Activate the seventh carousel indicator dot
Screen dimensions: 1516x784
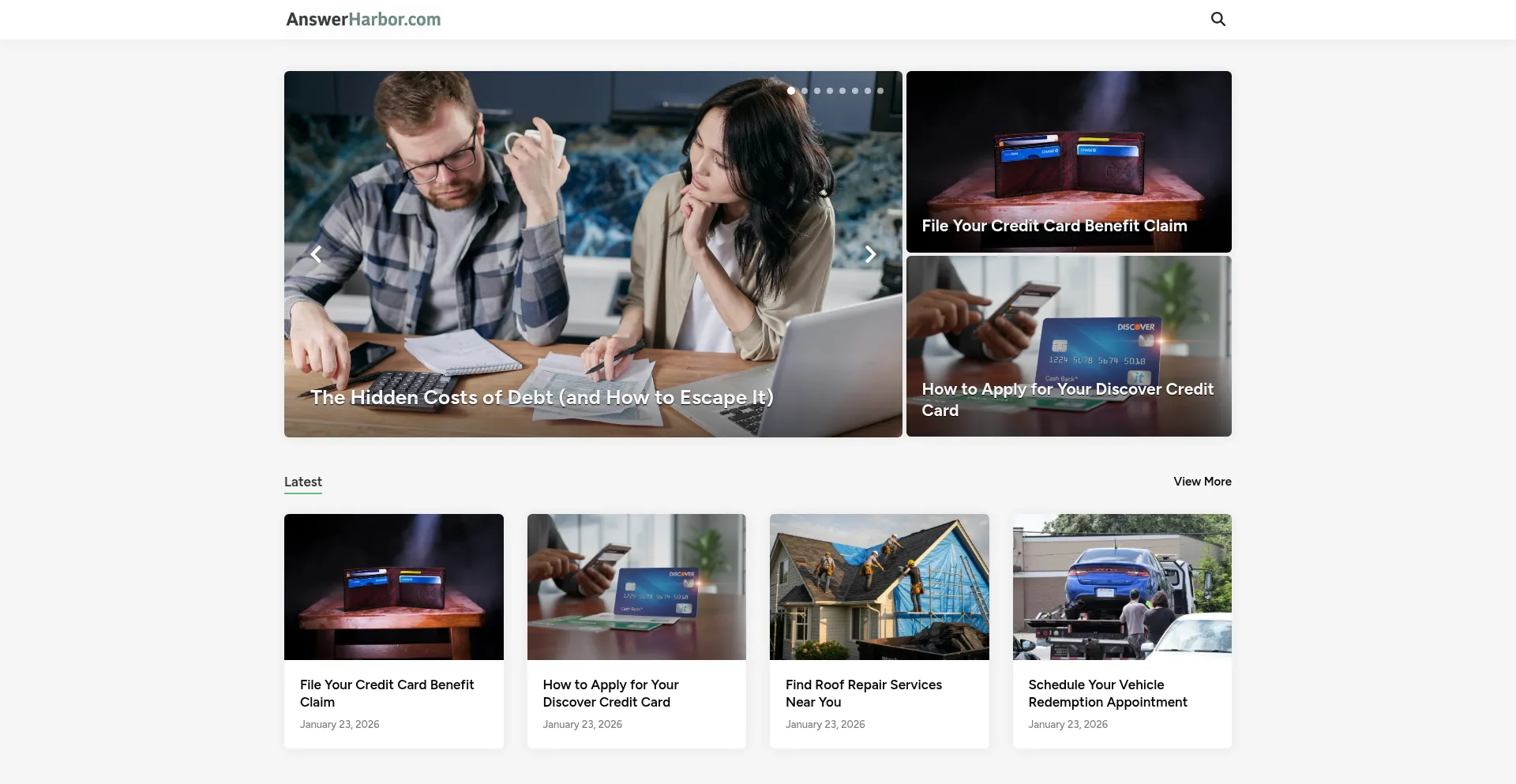(868, 91)
